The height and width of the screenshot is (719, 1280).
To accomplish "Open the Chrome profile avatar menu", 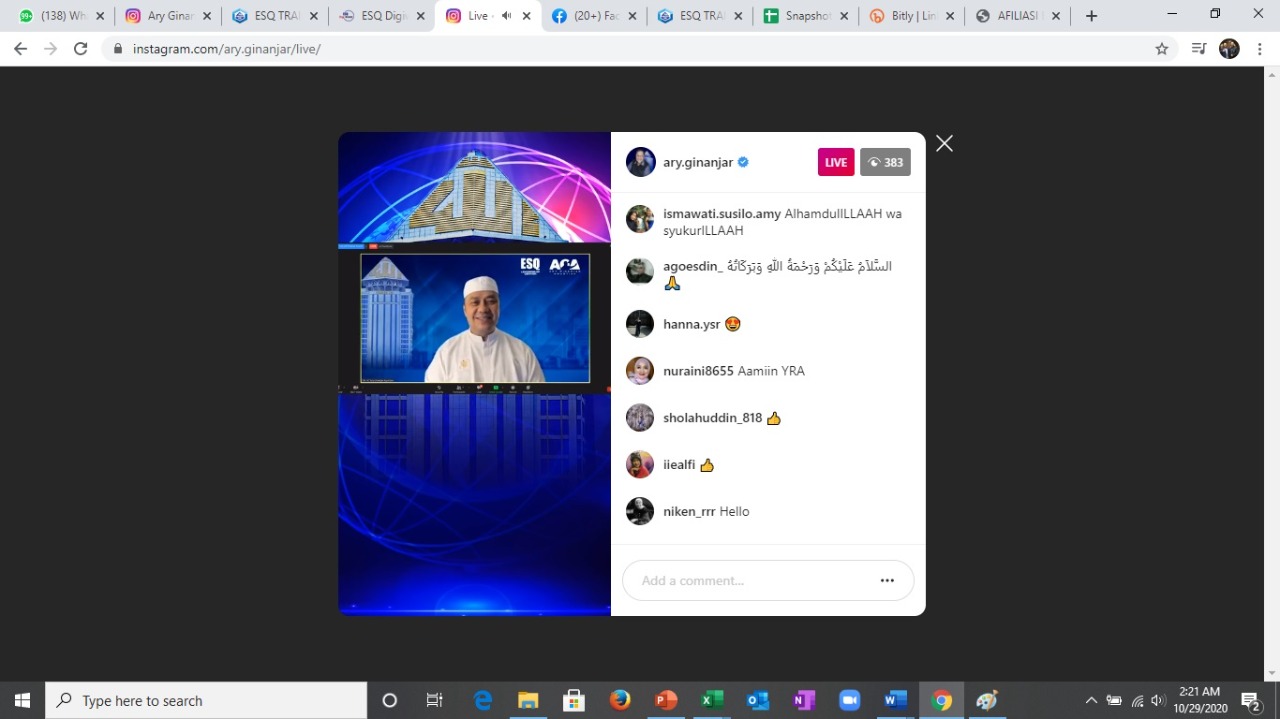I will click(1229, 49).
